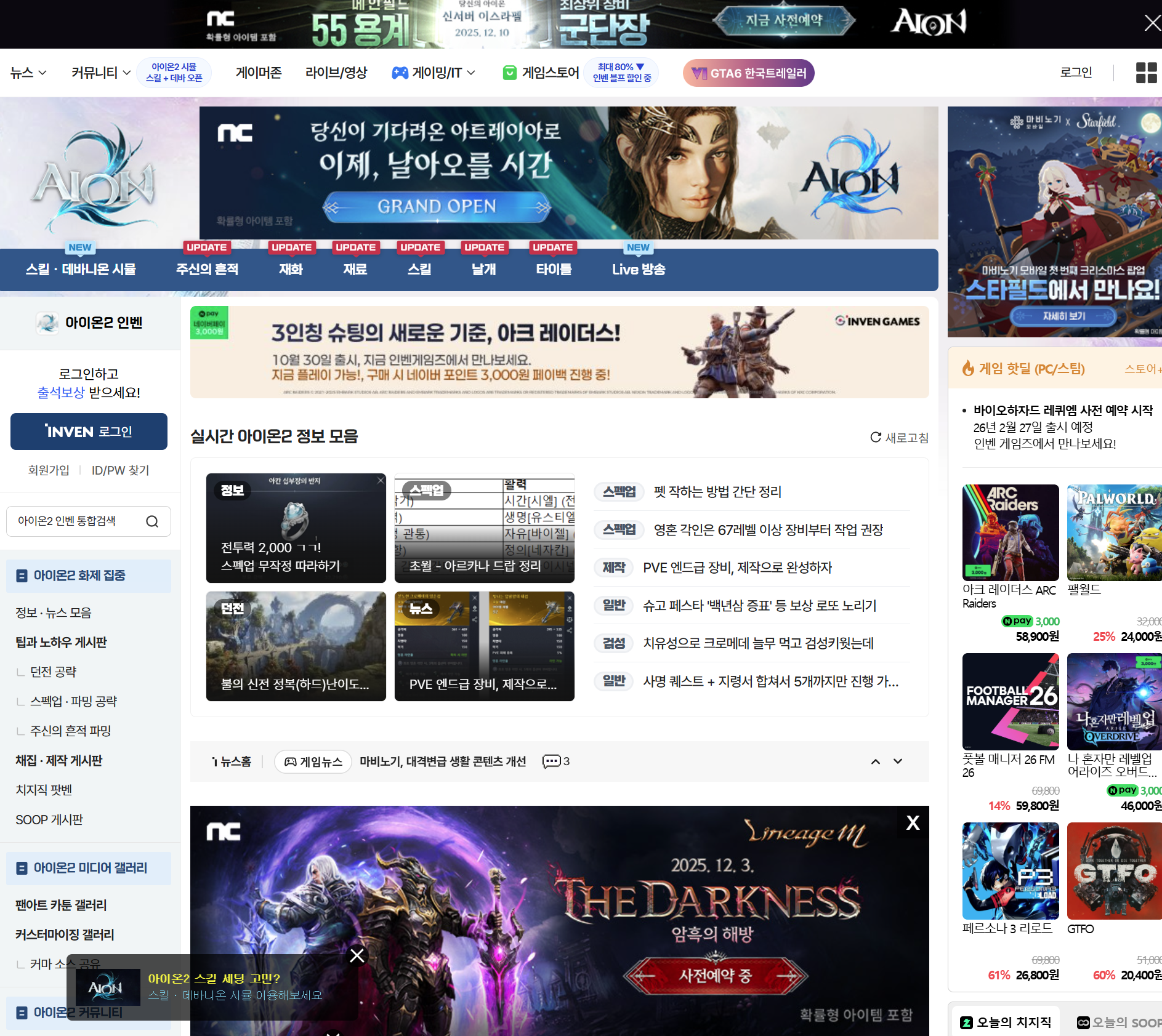Open 던전 공략 sidebar item
The height and width of the screenshot is (1036, 1162).
tap(54, 672)
